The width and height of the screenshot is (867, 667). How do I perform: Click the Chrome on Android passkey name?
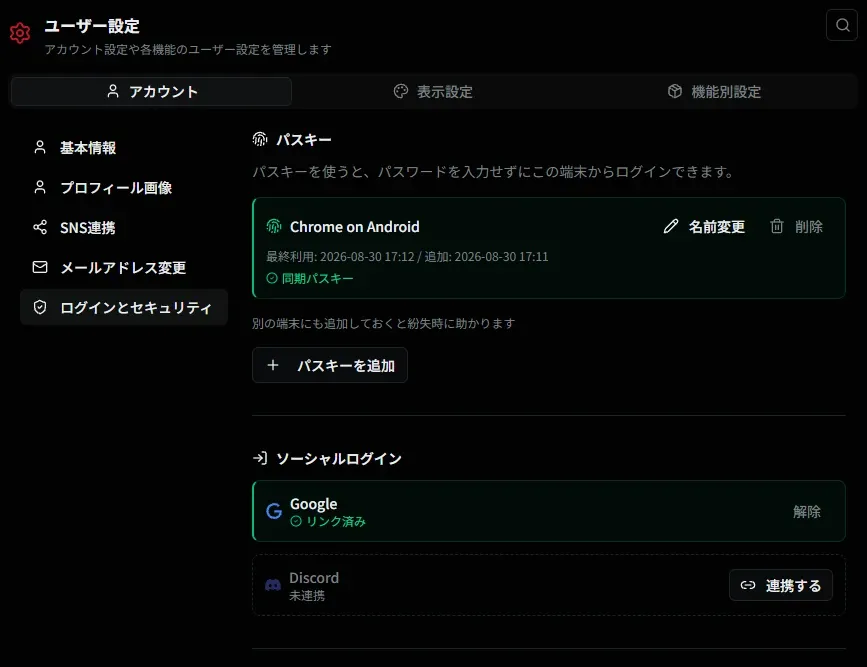pos(354,227)
